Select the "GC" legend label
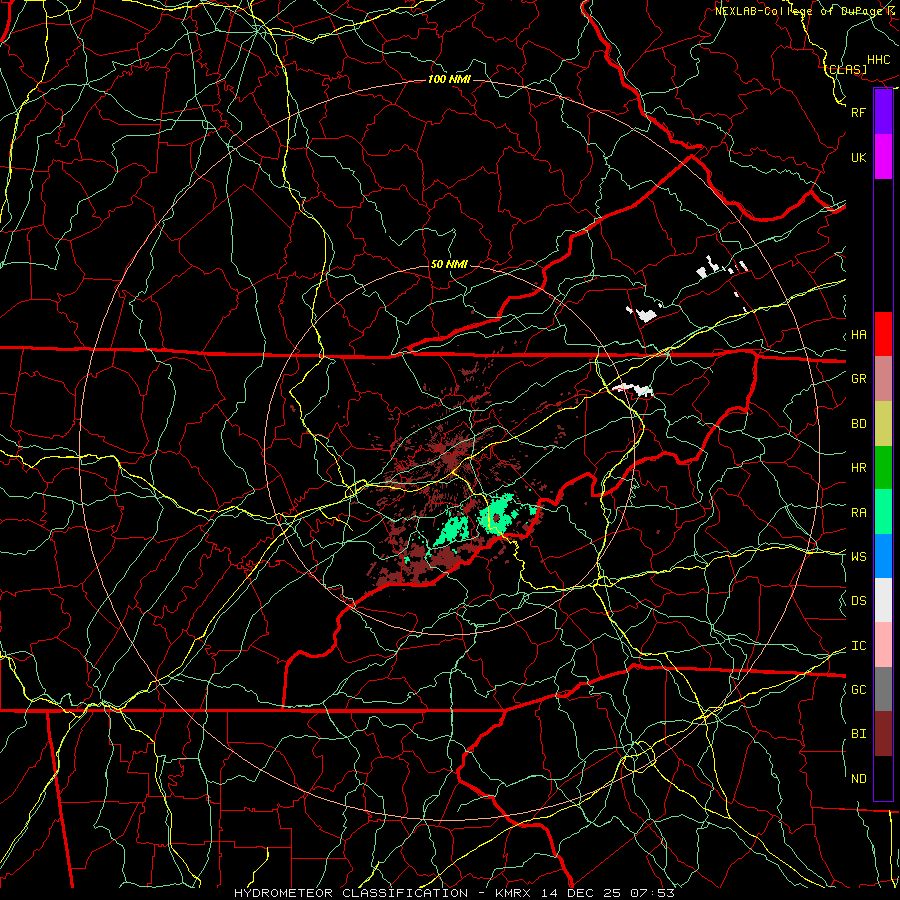 pos(858,690)
